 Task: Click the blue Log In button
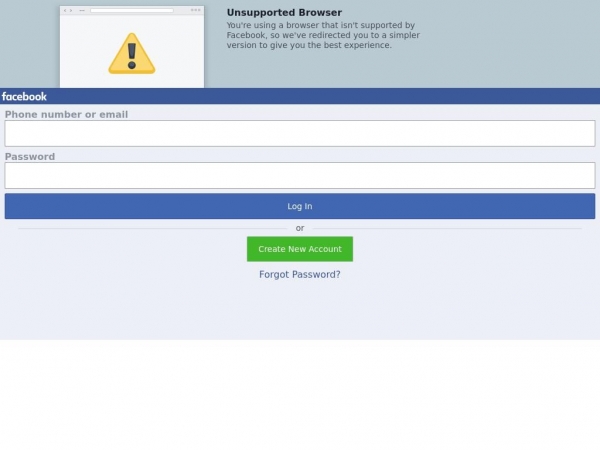pyautogui.click(x=300, y=206)
